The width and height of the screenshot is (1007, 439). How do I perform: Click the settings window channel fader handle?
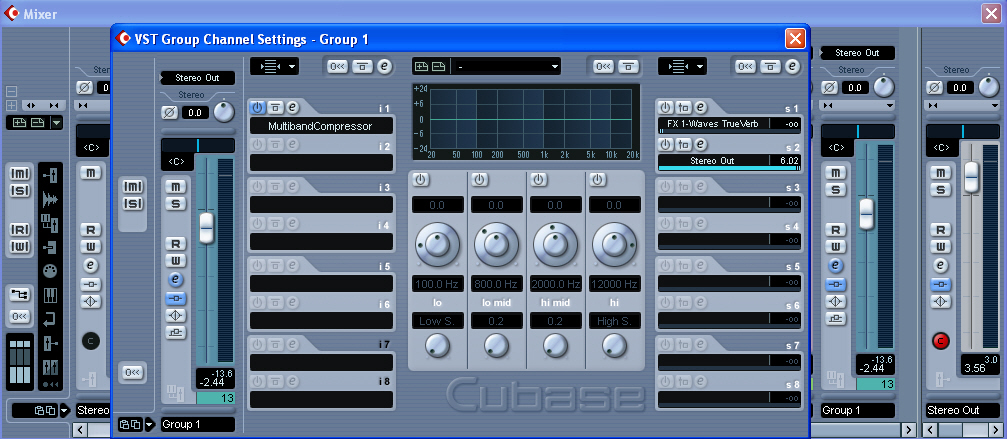pyautogui.click(x=206, y=228)
